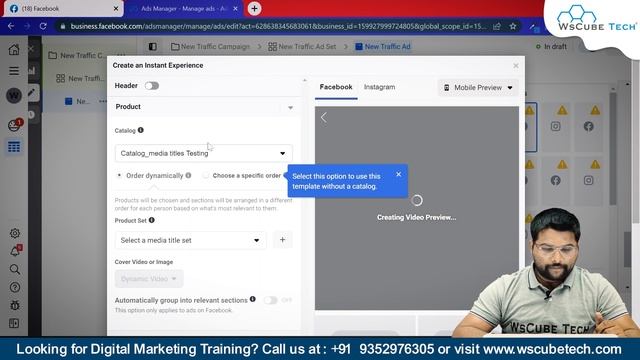Open the campaigns table grid icon
This screenshot has width=640, height=360.
14,147
